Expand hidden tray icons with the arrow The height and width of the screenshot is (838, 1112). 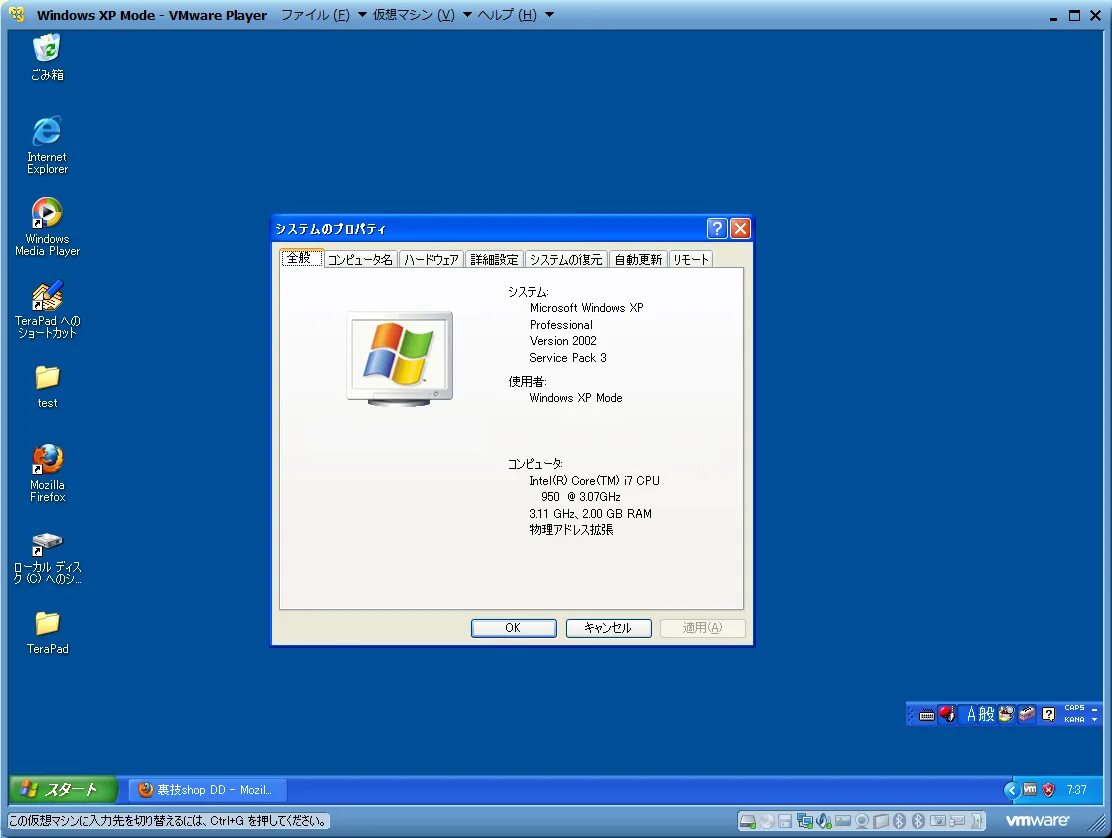[x=1012, y=790]
